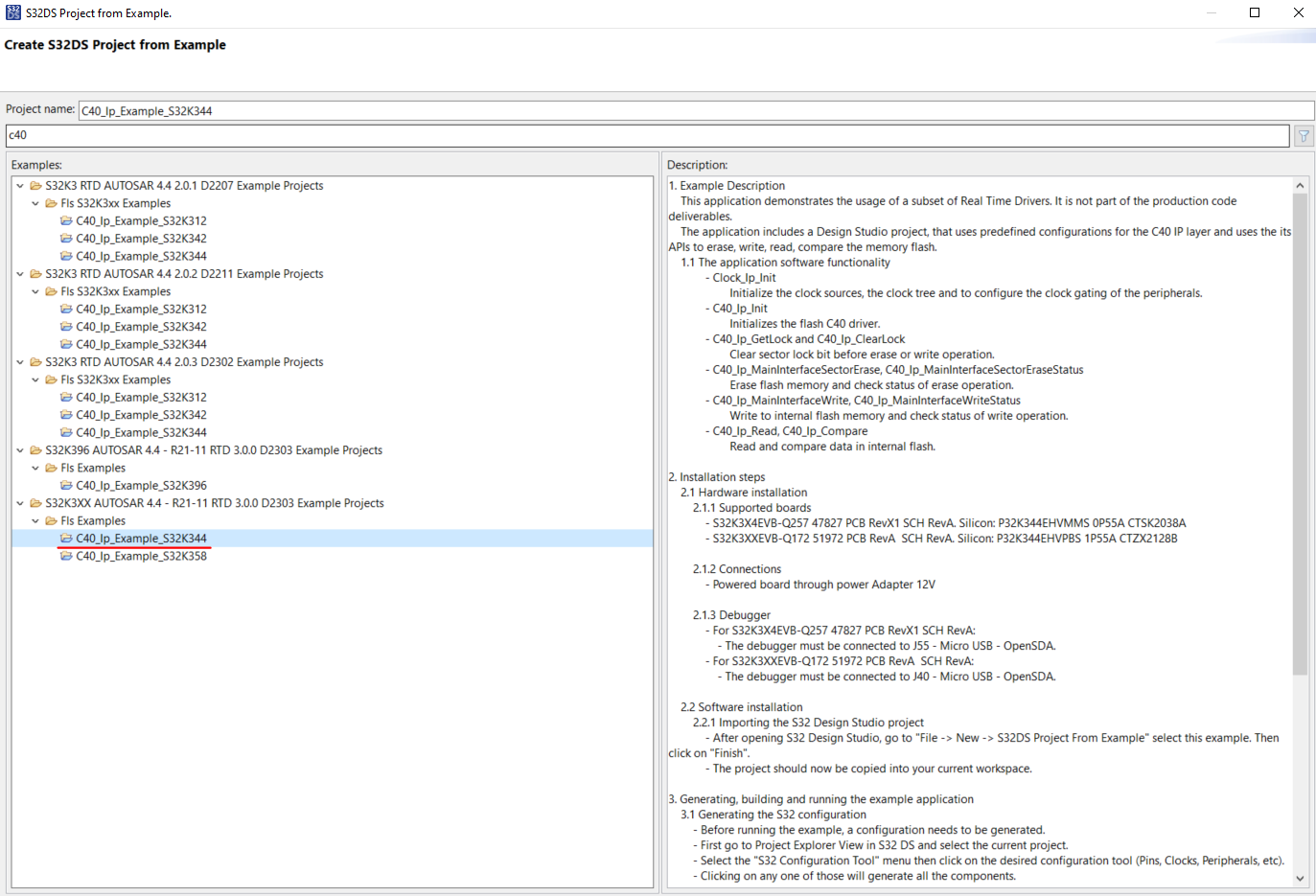This screenshot has width=1316, height=896.
Task: Click the folder icon of S32K3XX AUTOSAR 4.4 group
Action: pos(35,502)
